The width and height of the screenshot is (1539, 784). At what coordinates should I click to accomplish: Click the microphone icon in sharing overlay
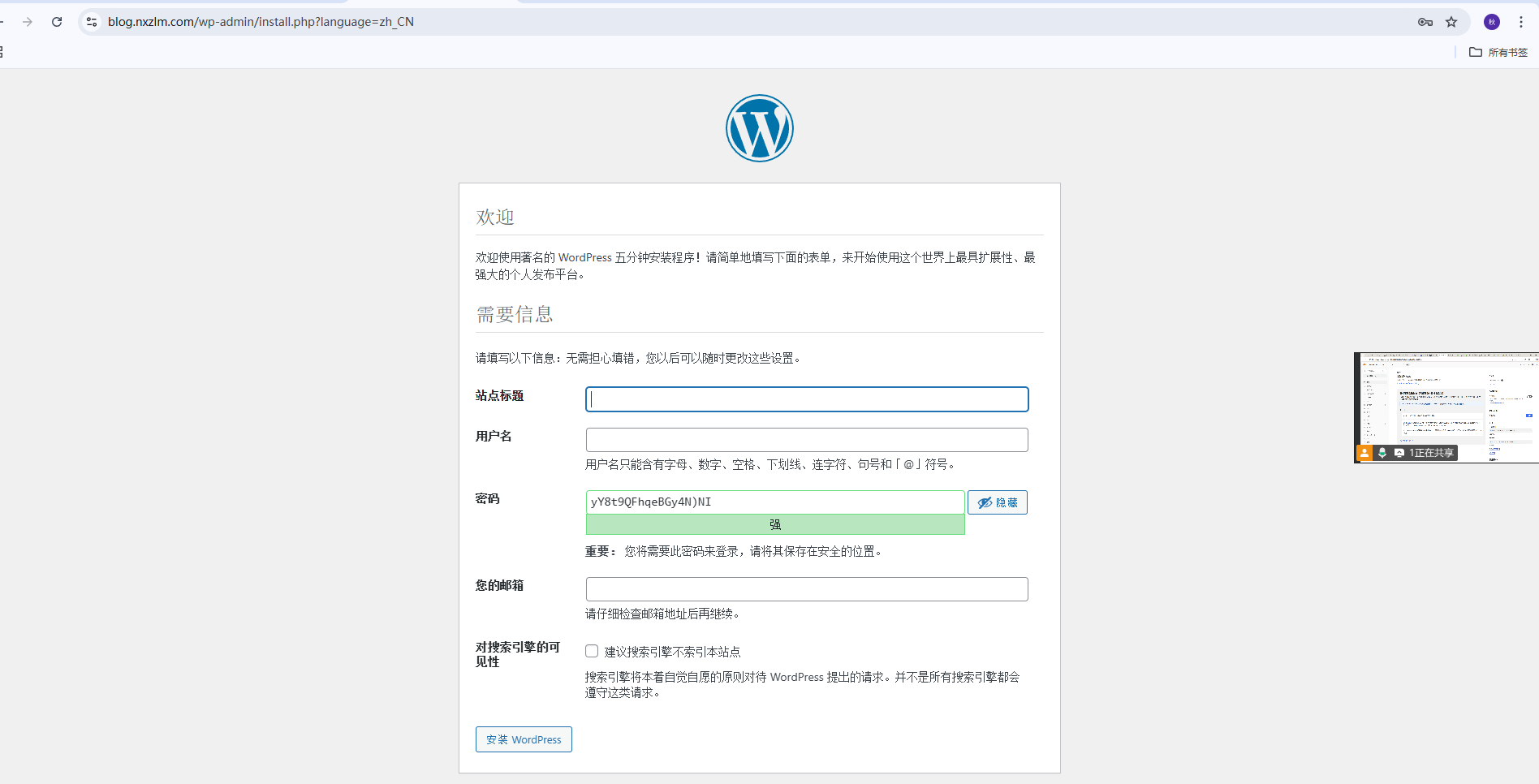coord(1382,453)
